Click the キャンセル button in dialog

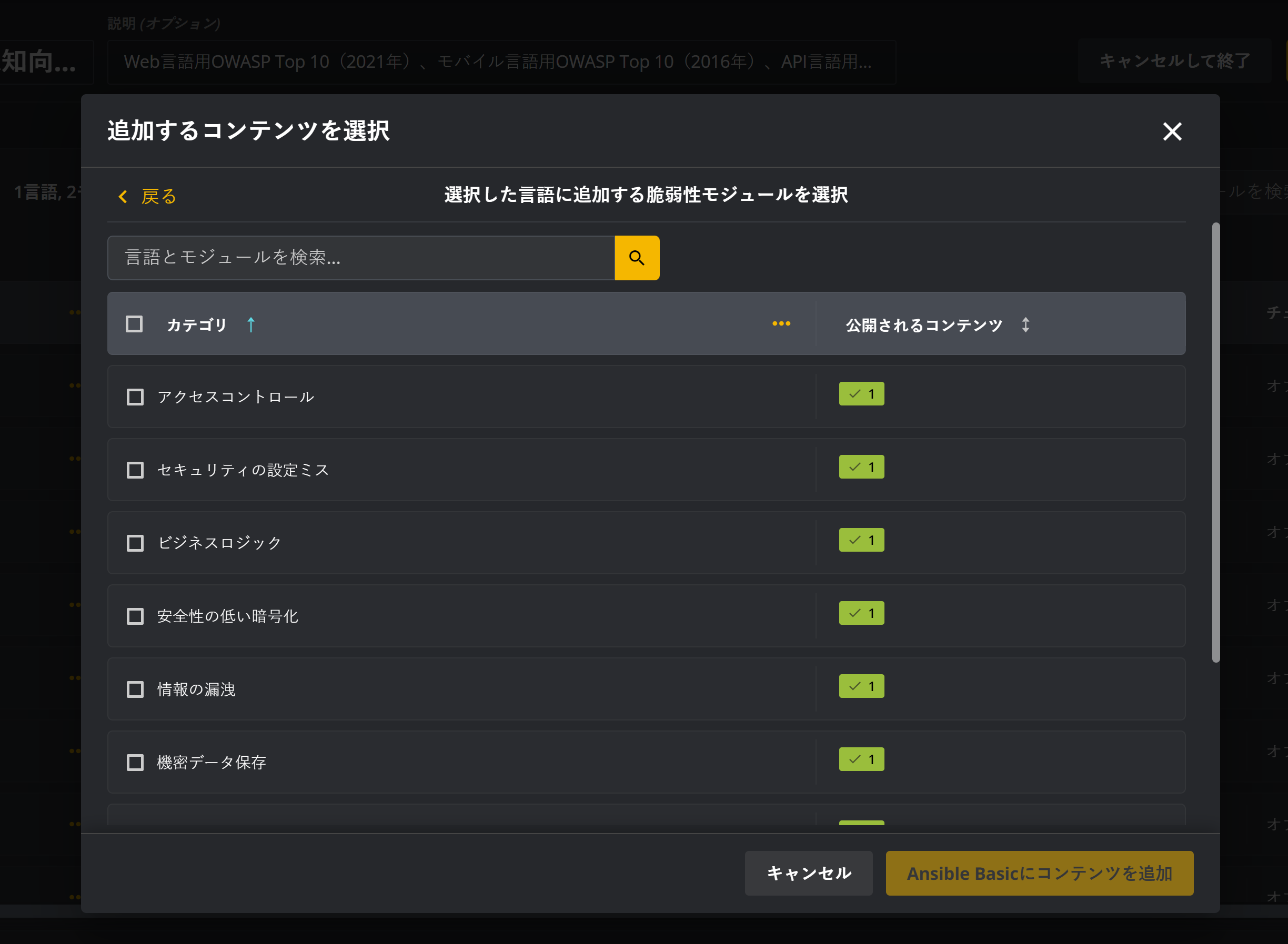tap(808, 873)
